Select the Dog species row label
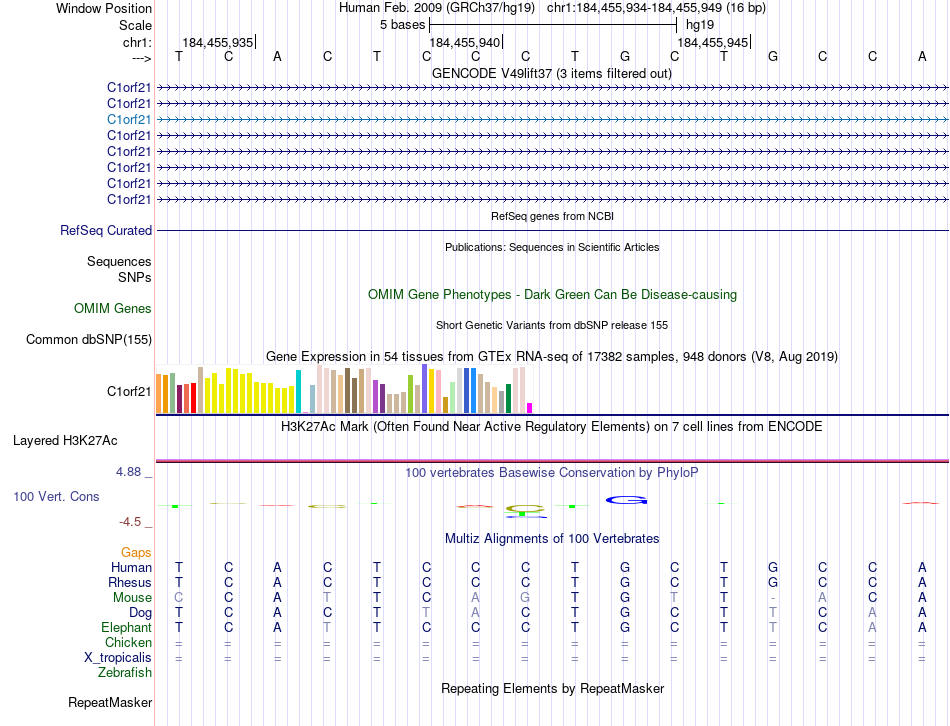Image resolution: width=950 pixels, height=726 pixels. tap(141, 613)
